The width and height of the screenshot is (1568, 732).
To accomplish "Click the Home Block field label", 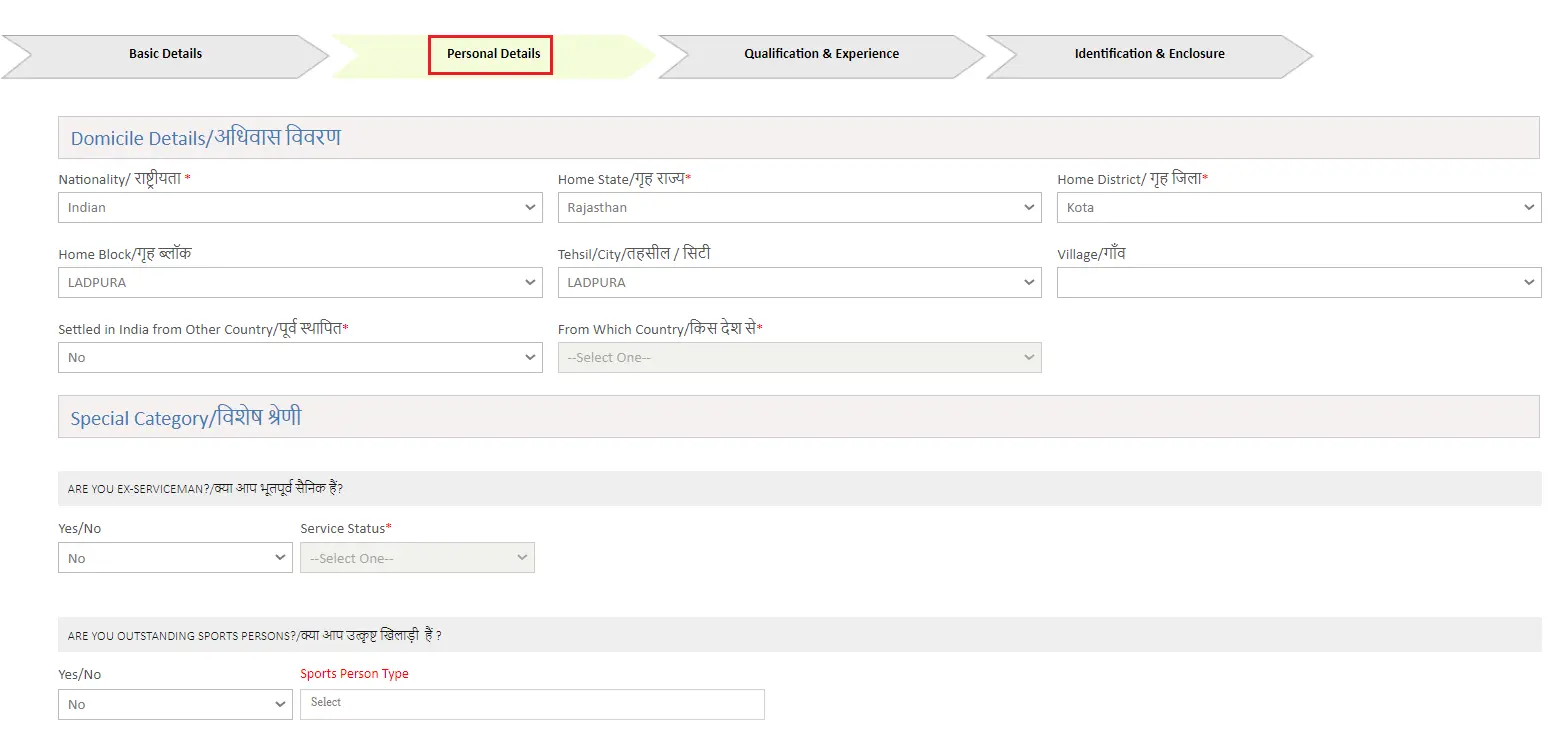I will tap(124, 253).
